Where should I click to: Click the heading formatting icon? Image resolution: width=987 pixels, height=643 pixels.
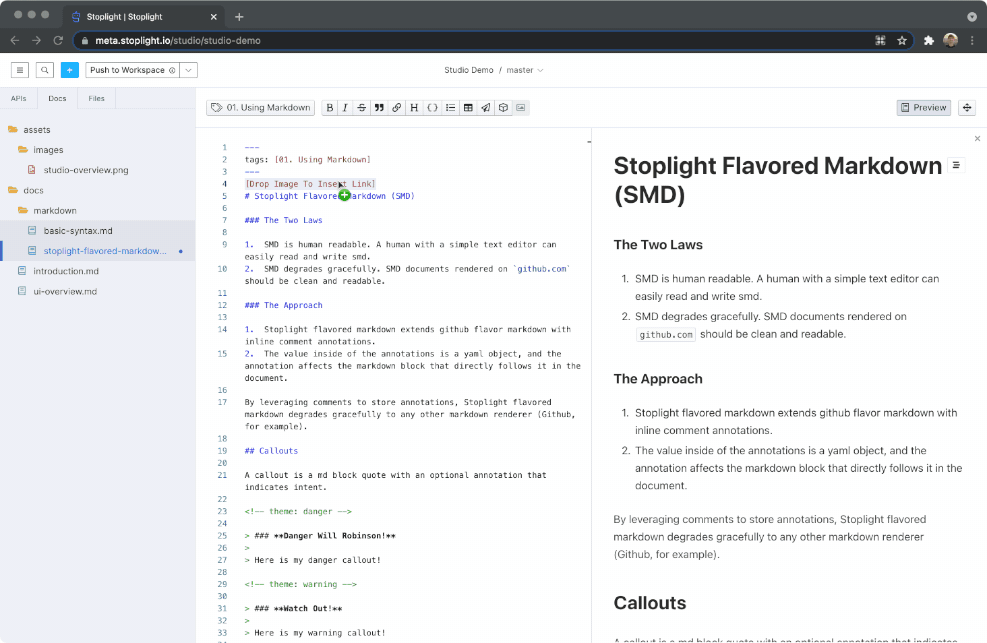click(413, 107)
